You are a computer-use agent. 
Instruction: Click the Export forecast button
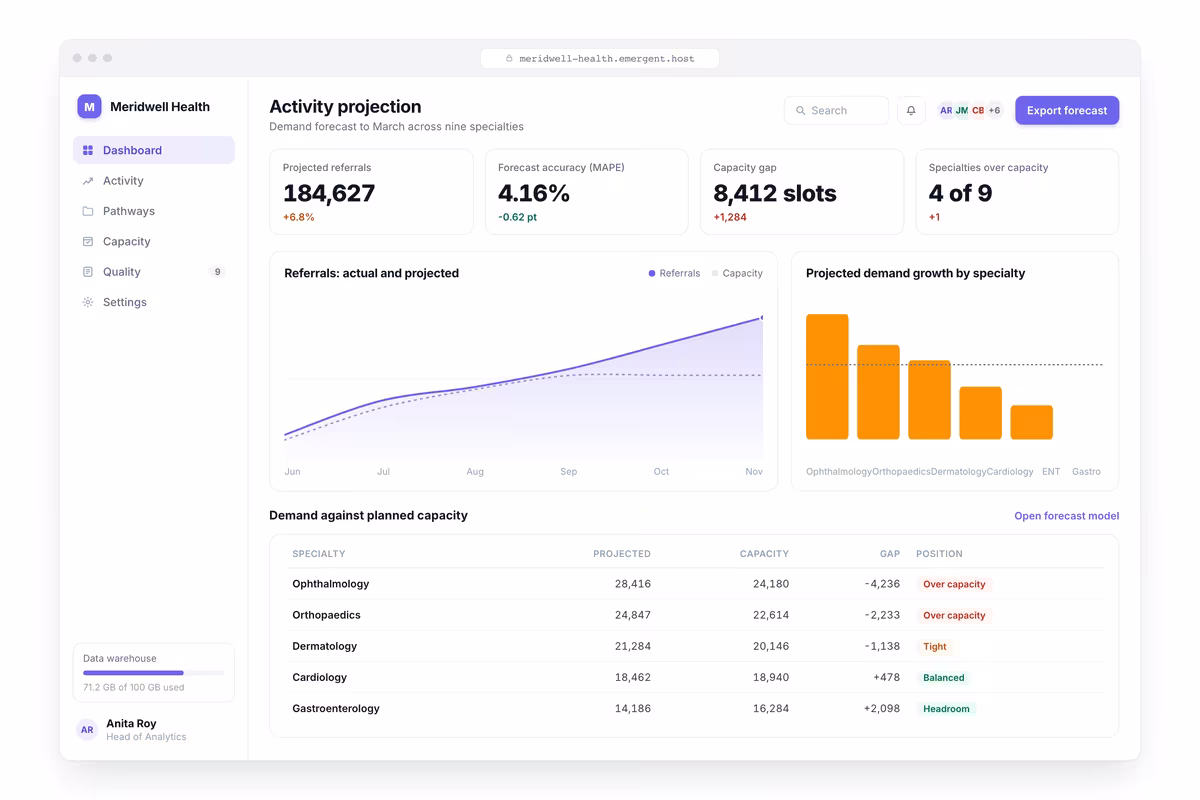pyautogui.click(x=1067, y=111)
